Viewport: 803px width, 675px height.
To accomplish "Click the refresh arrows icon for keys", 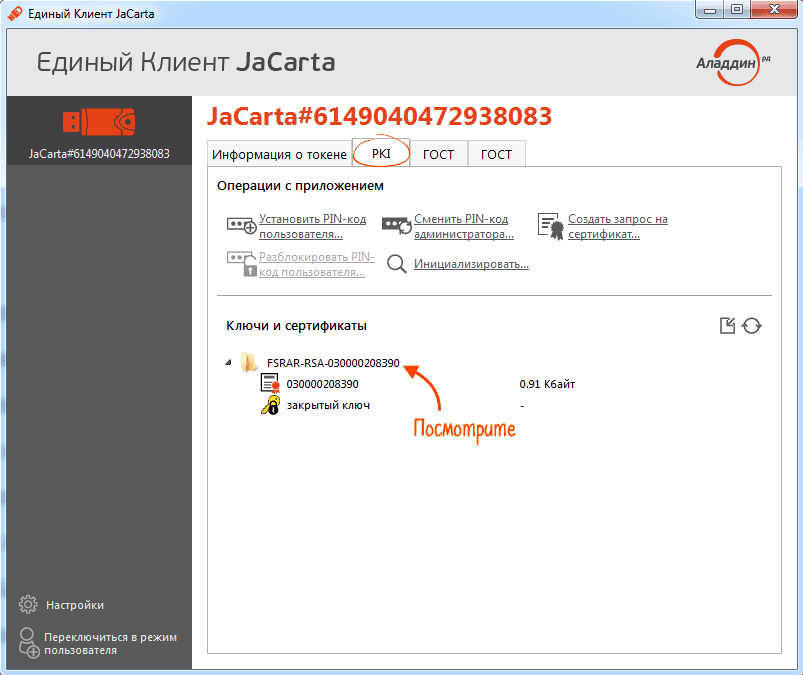I will [x=752, y=326].
